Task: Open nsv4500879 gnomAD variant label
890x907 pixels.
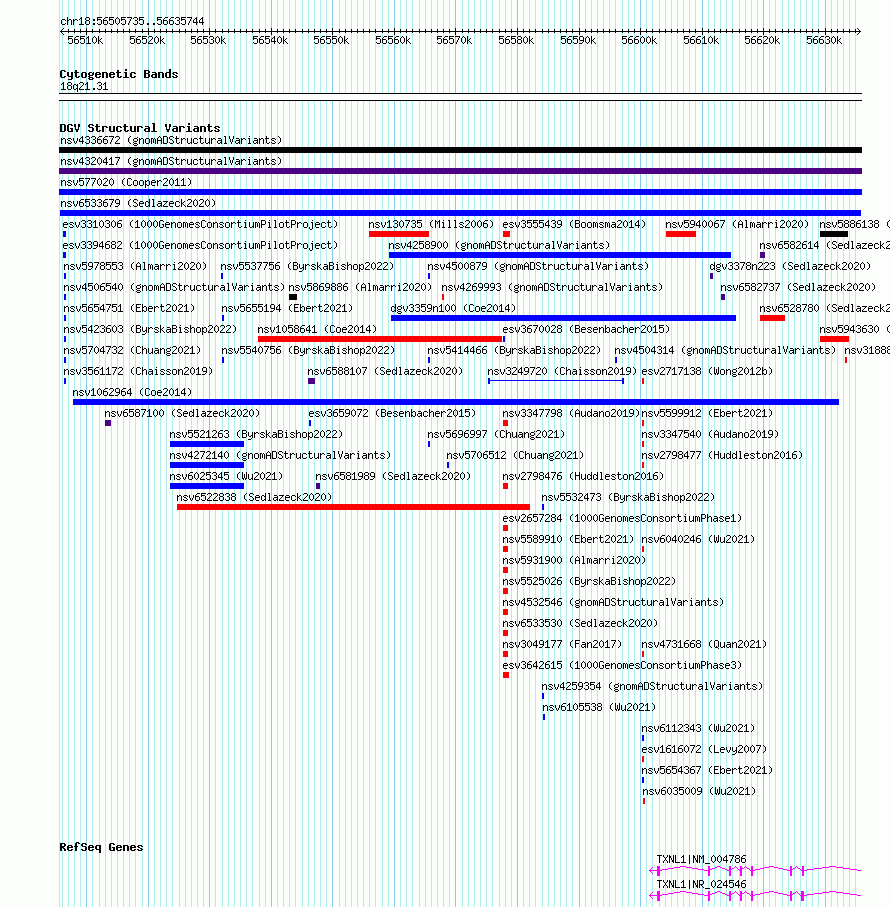Action: [x=538, y=266]
